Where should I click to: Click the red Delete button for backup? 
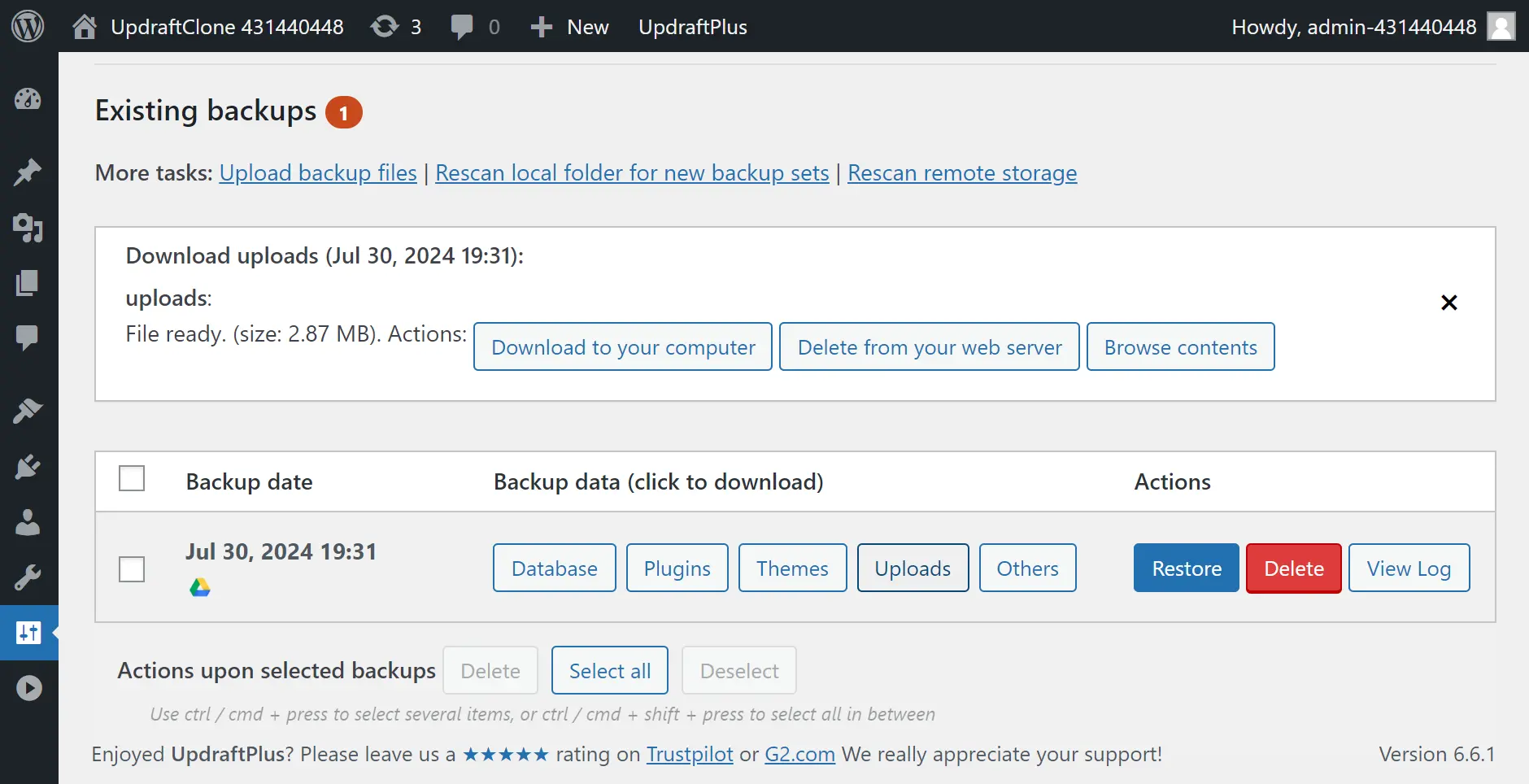pyautogui.click(x=1294, y=568)
